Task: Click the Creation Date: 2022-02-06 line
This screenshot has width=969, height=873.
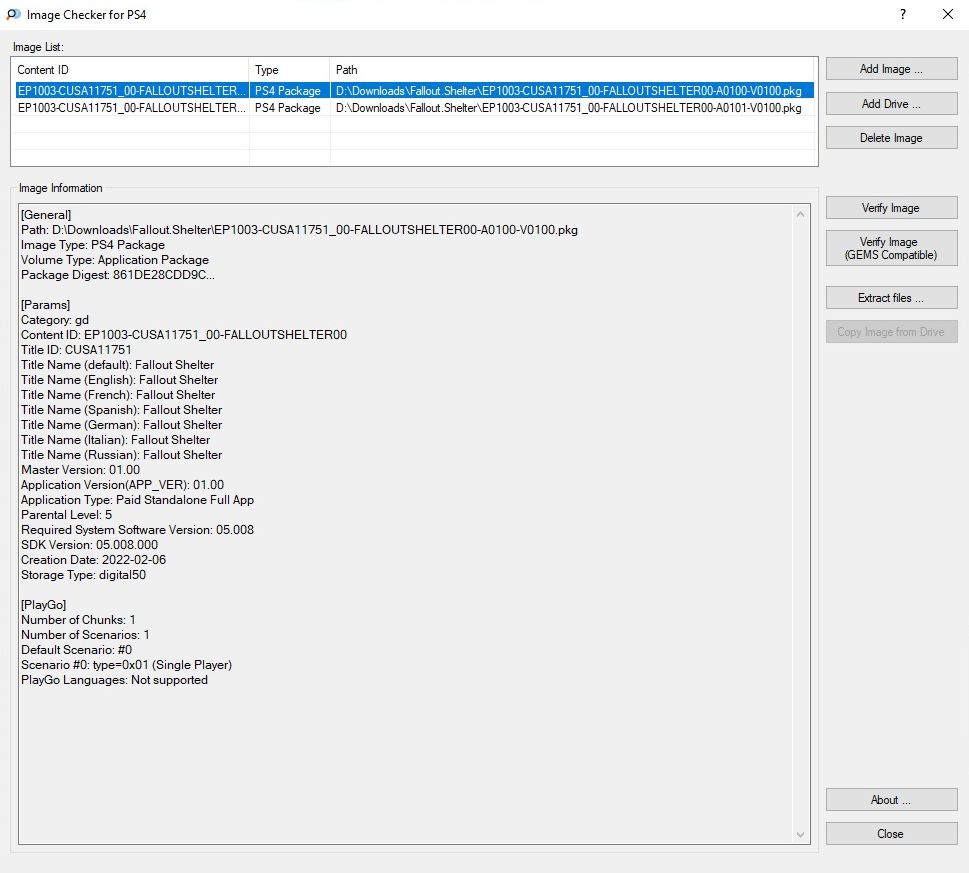Action: [x=93, y=560]
